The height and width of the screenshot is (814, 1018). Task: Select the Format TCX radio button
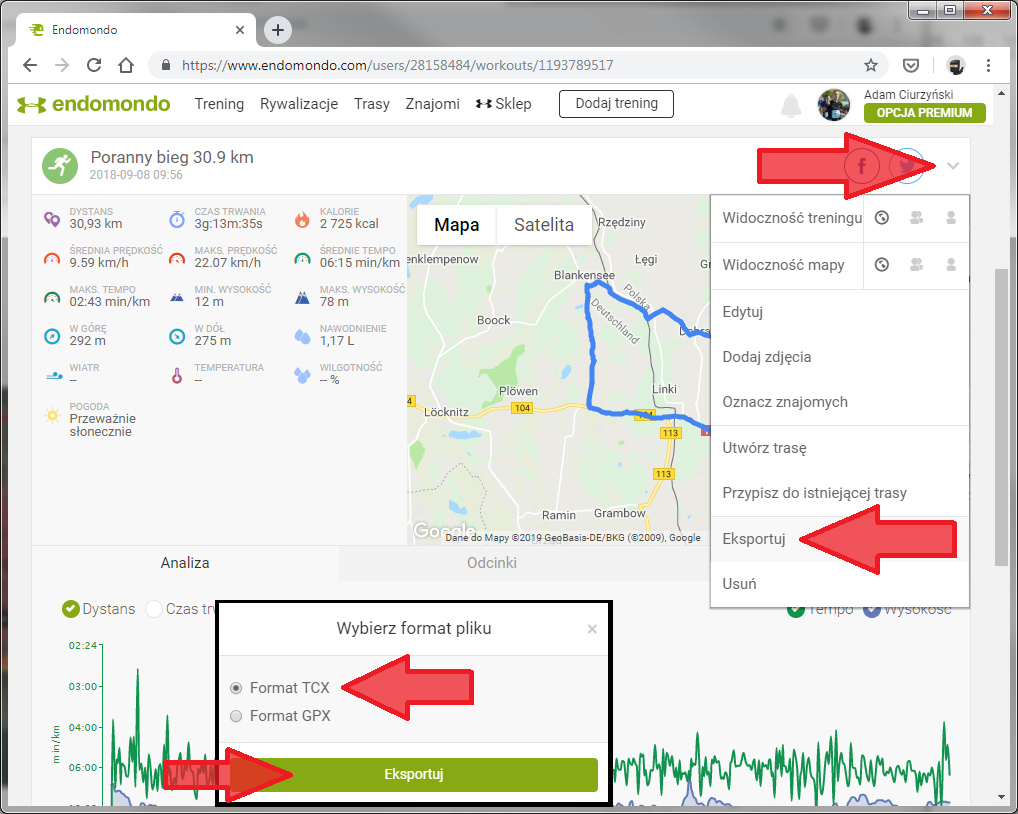236,688
